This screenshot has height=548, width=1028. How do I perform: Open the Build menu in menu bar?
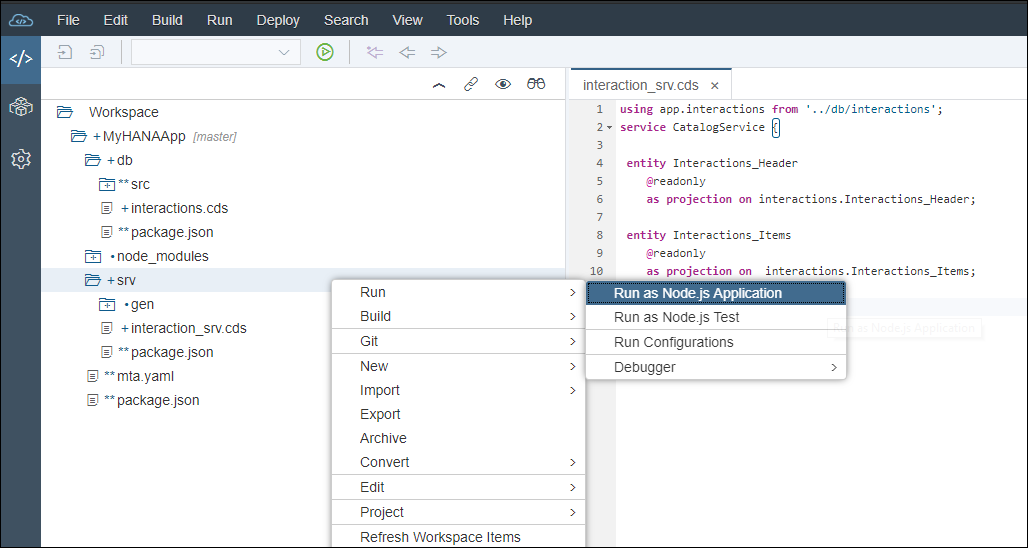coord(167,20)
